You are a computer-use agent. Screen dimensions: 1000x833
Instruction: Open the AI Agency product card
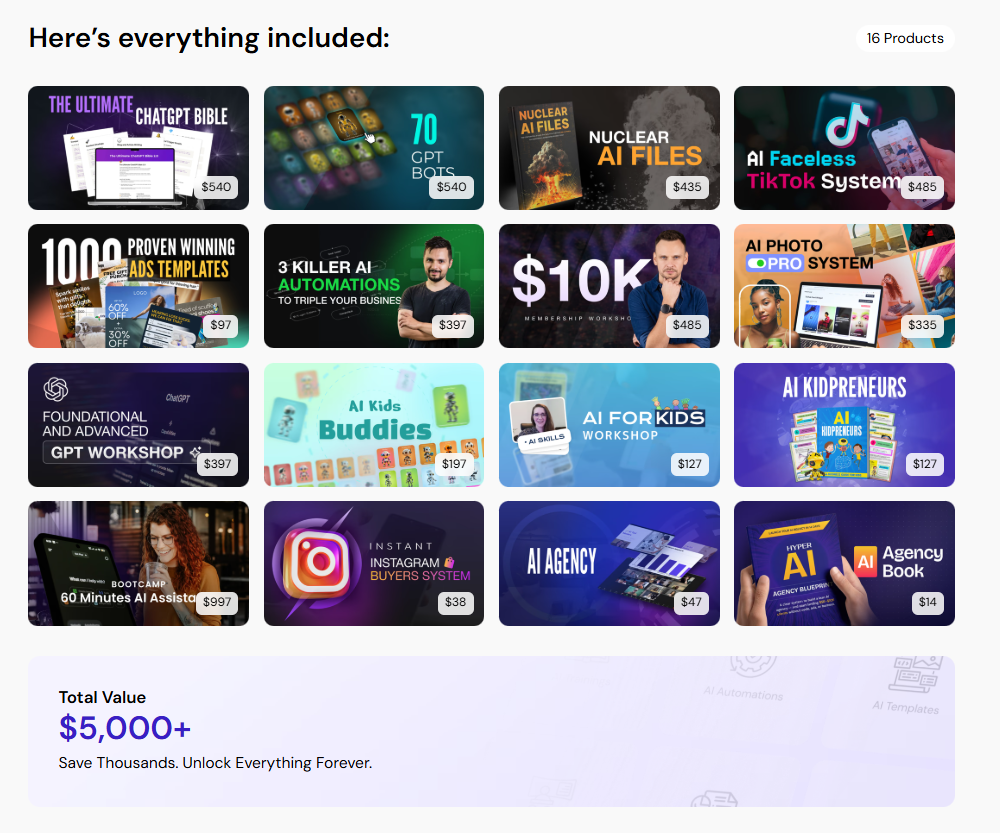(609, 563)
